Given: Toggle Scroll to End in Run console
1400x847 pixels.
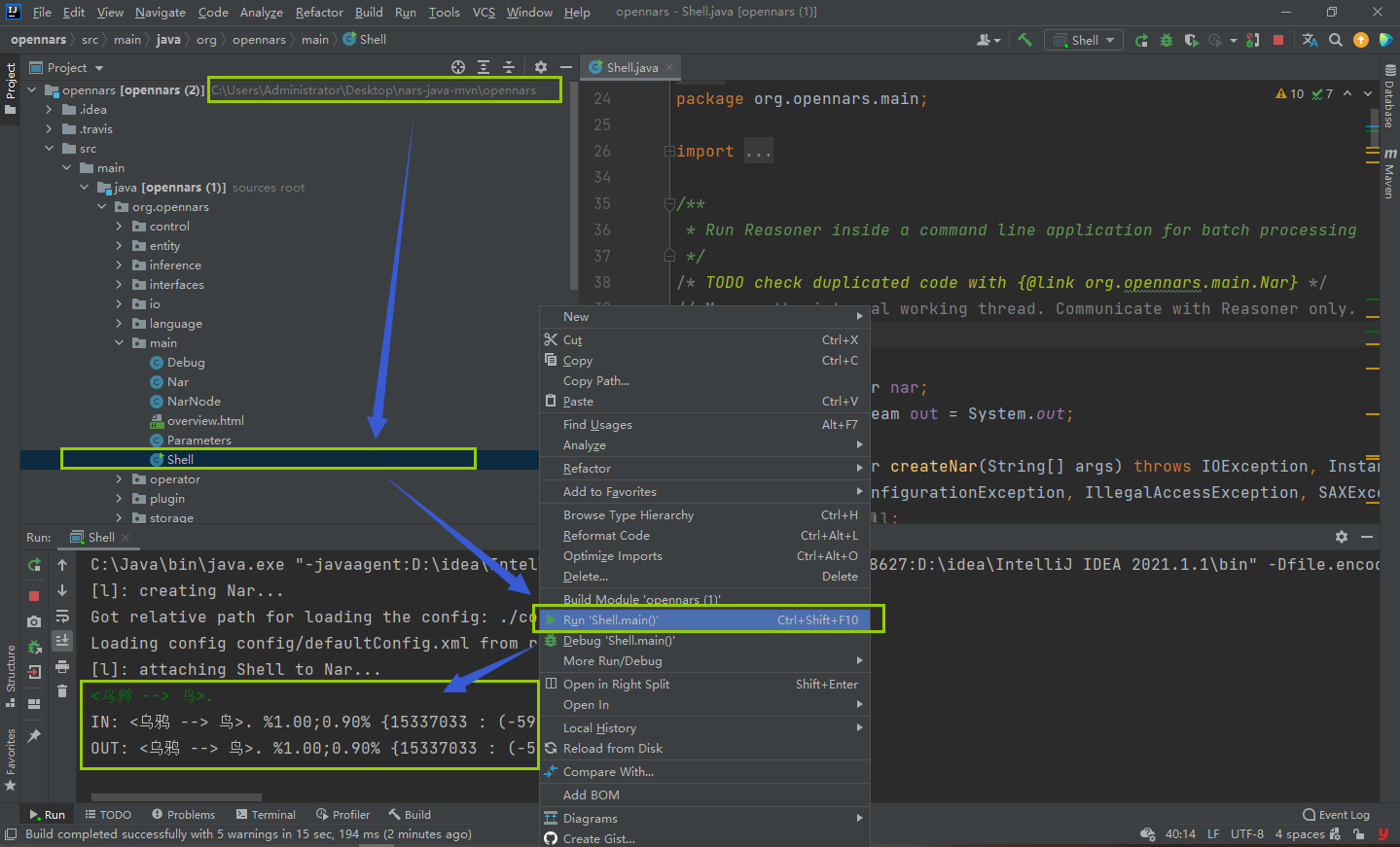Looking at the screenshot, I should point(62,641).
